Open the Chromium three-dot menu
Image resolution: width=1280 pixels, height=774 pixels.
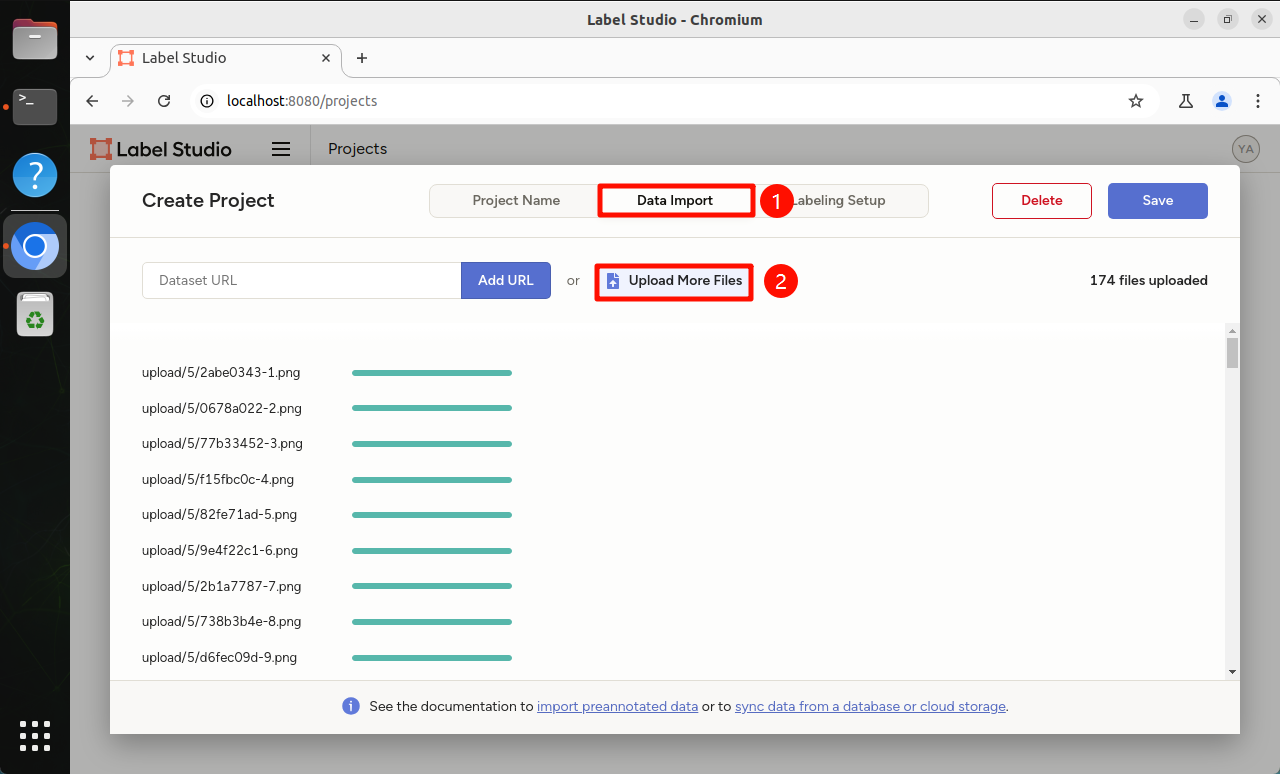click(x=1258, y=101)
